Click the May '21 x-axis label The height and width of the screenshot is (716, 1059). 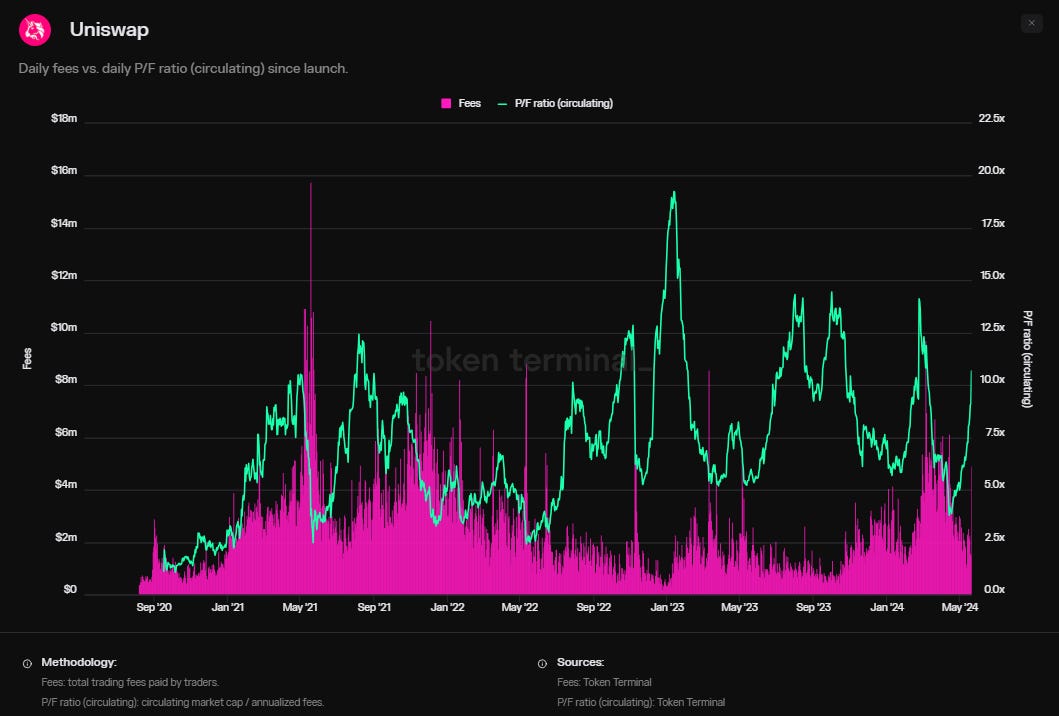click(x=300, y=607)
